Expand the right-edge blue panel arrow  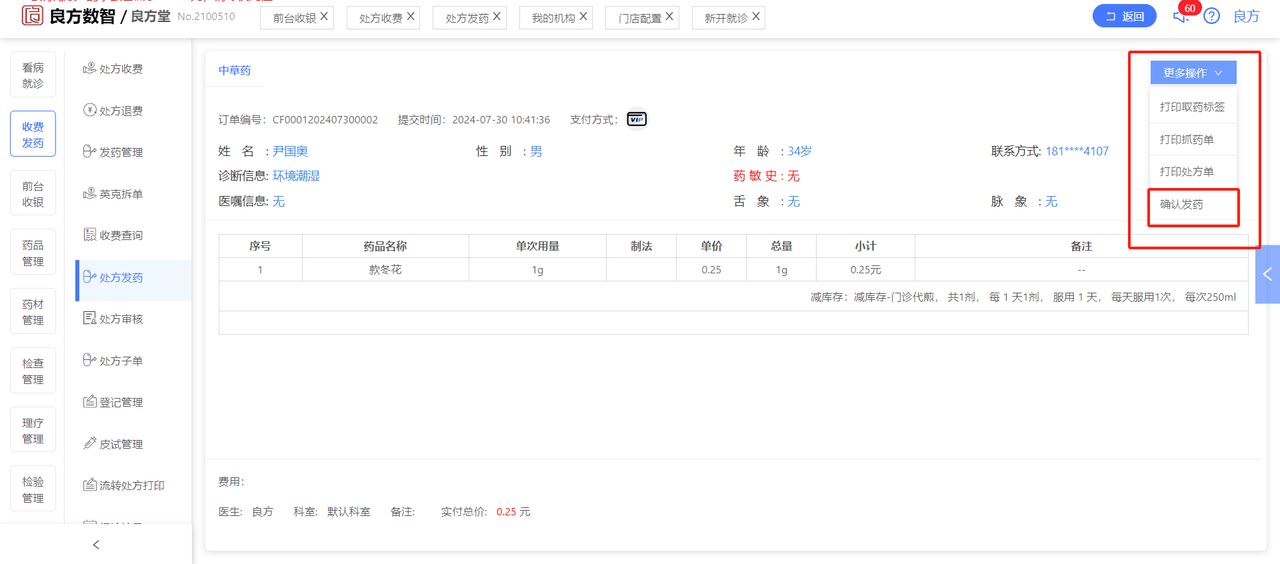pyautogui.click(x=1268, y=274)
